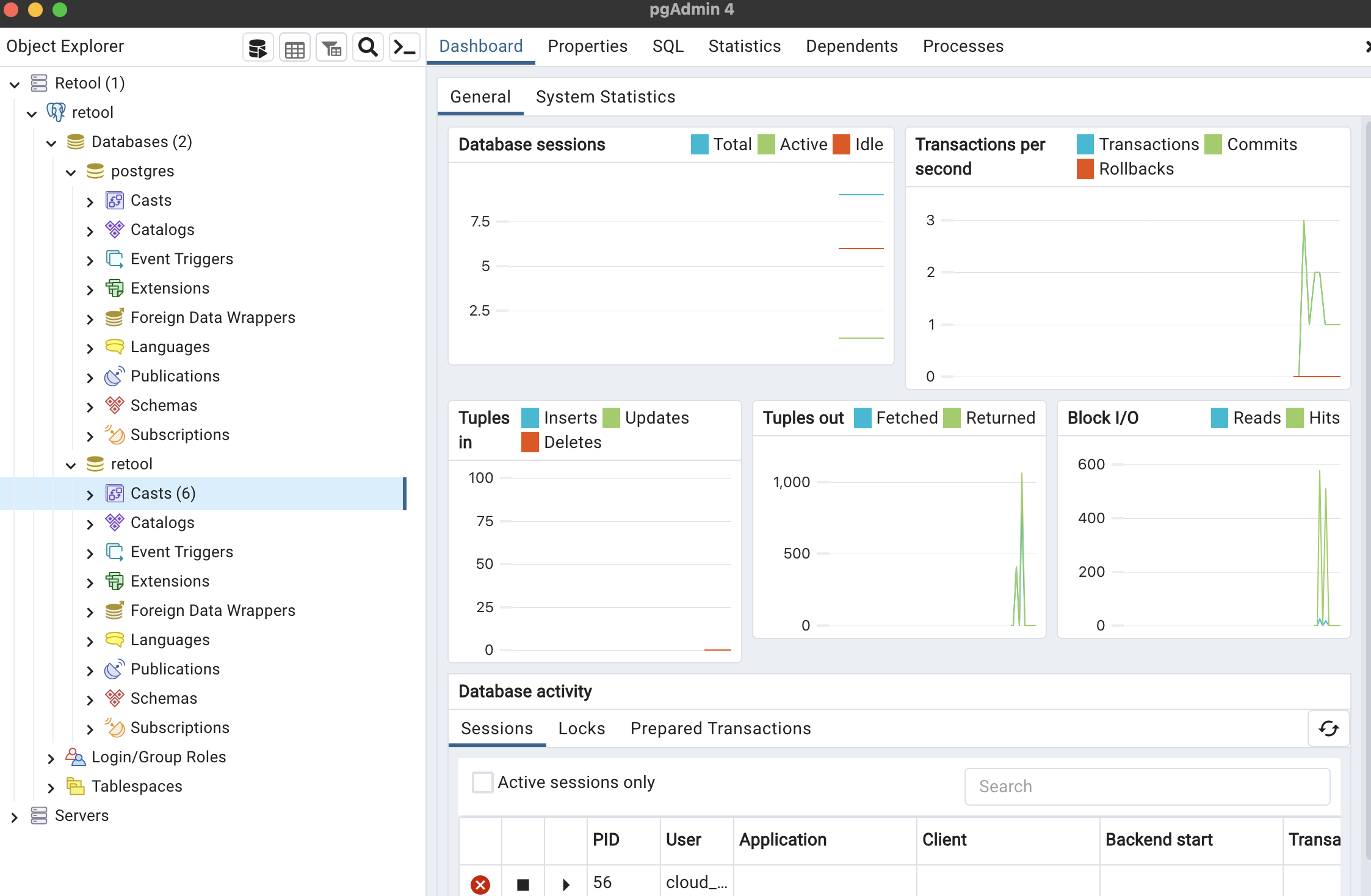Select Foreign Data Wrappers under postgres
Image resolution: width=1371 pixels, height=896 pixels.
(x=212, y=317)
